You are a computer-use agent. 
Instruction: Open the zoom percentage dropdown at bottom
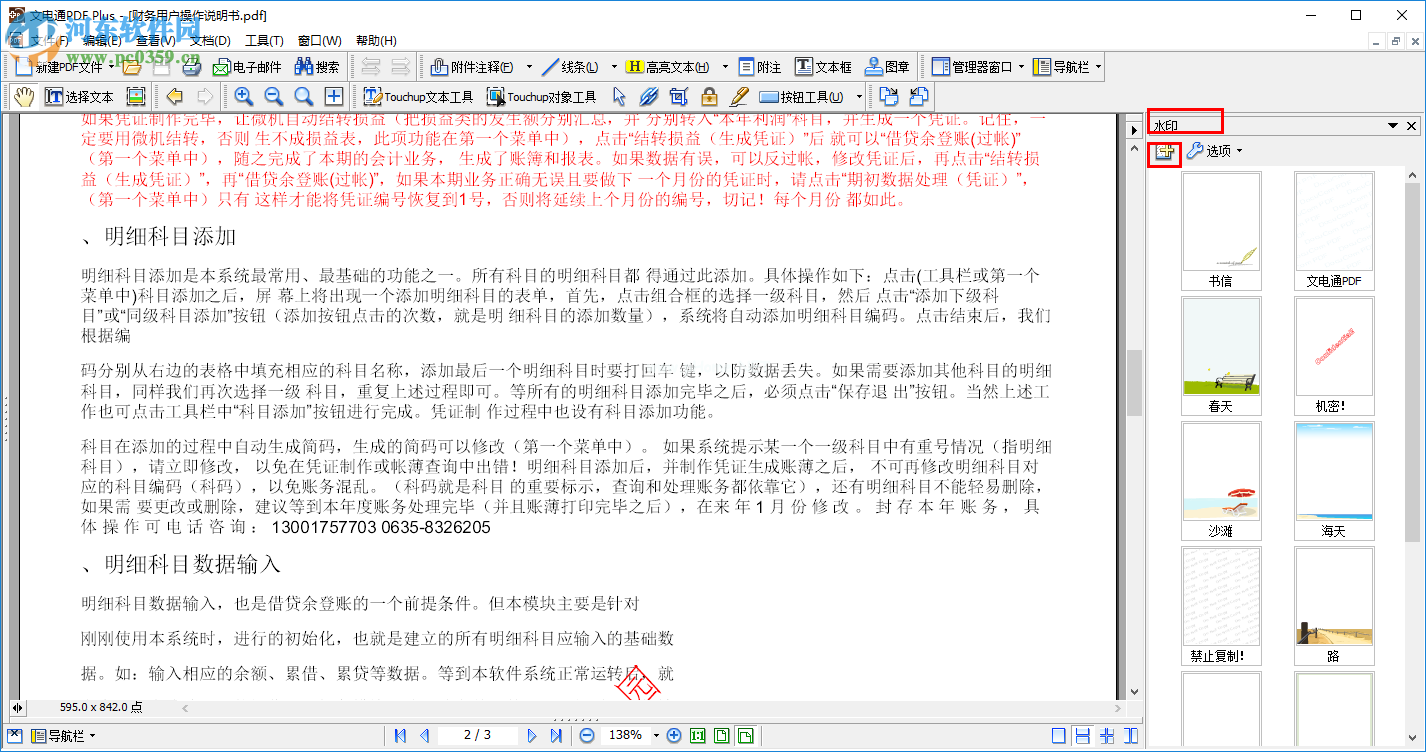(x=657, y=735)
